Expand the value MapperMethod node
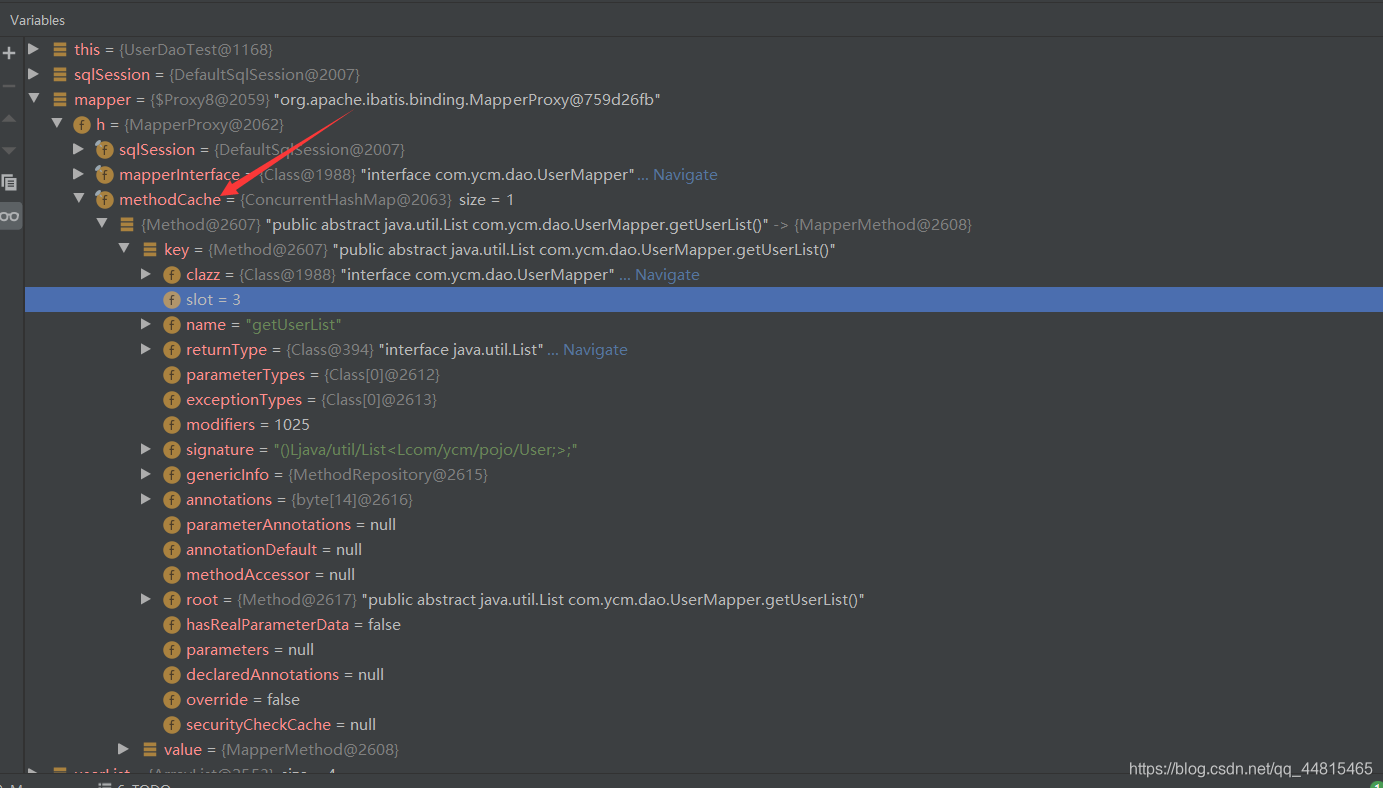This screenshot has height=788, width=1383. pos(124,749)
